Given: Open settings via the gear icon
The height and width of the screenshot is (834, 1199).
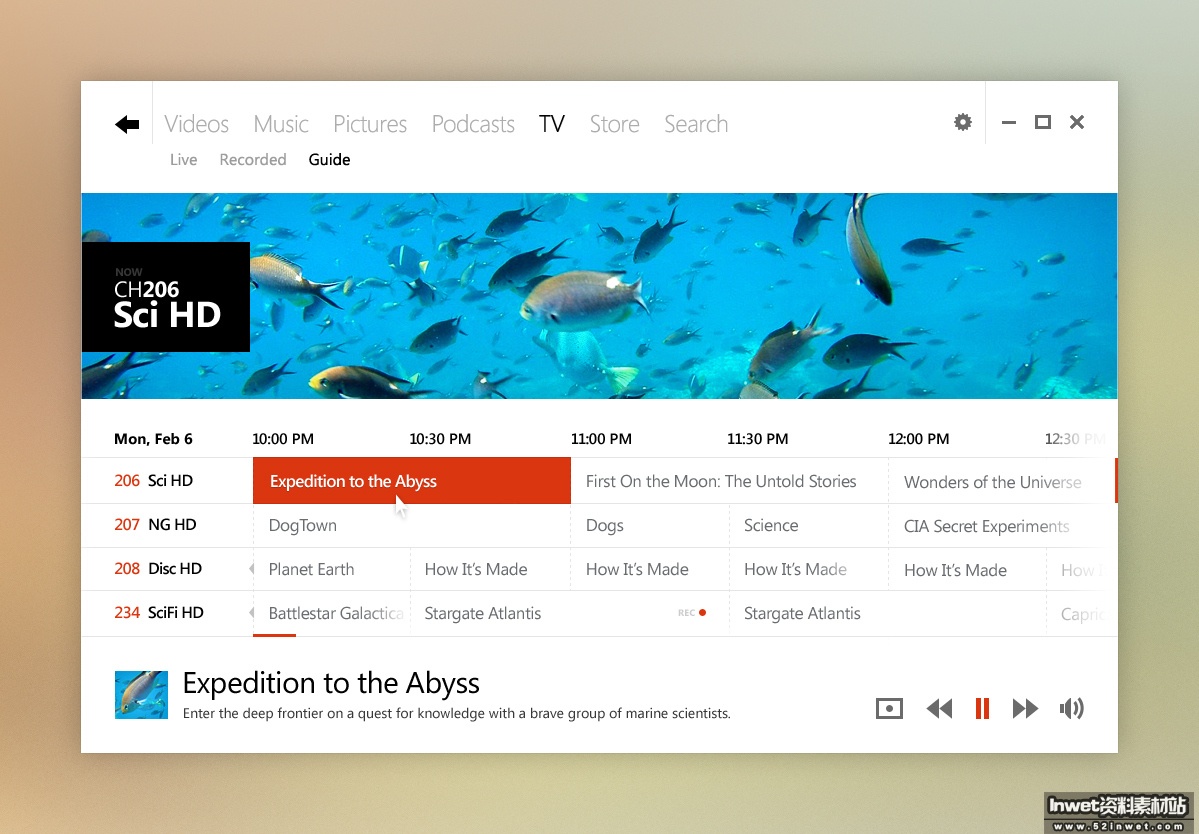Looking at the screenshot, I should tap(963, 122).
